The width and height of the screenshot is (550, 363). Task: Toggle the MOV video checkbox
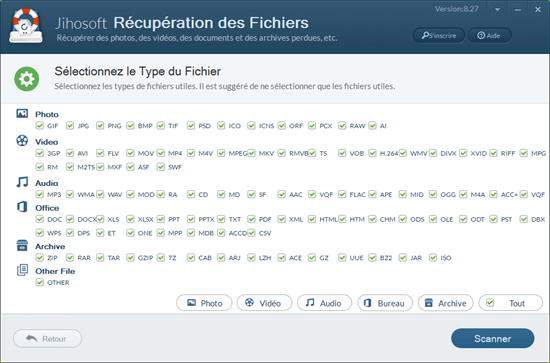[x=130, y=153]
